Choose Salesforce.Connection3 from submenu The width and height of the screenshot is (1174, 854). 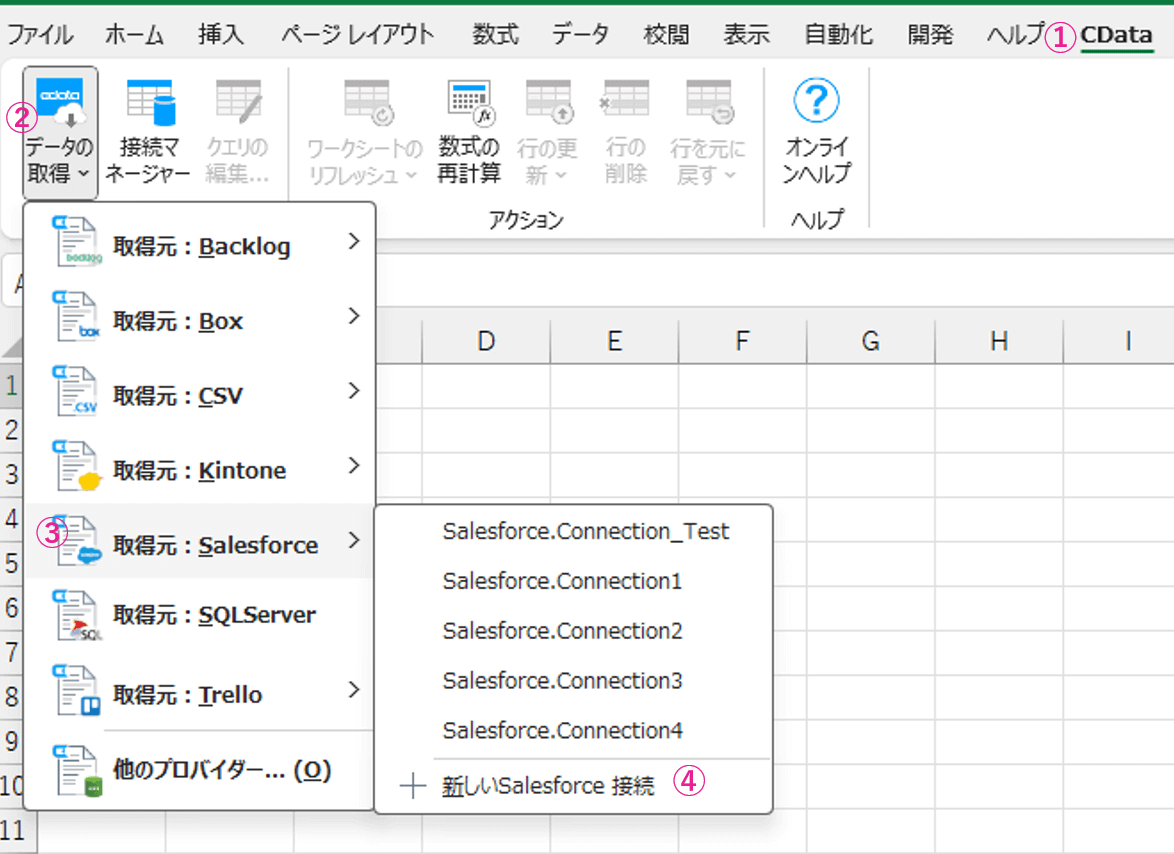pyautogui.click(x=562, y=681)
